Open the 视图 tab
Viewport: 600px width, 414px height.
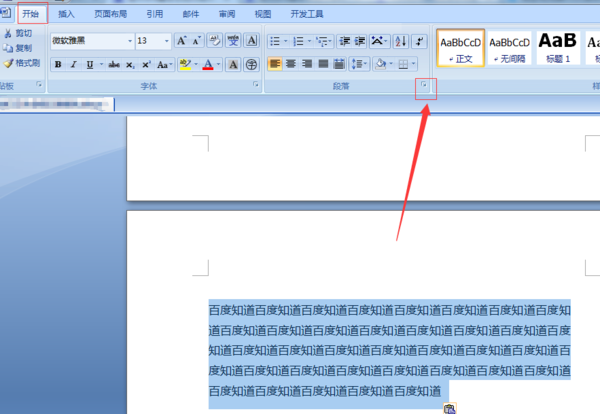(263, 14)
